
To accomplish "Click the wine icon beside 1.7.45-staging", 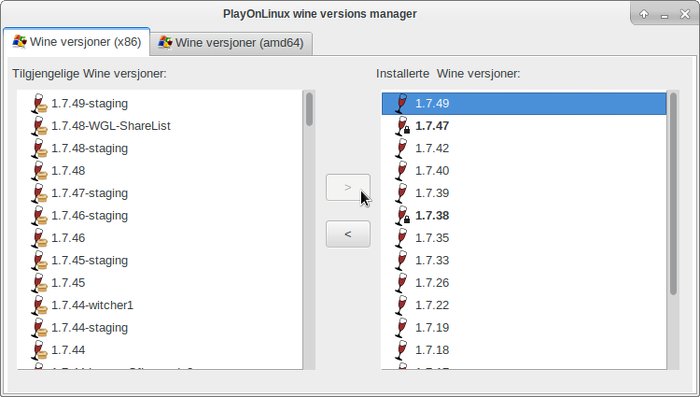I will [x=39, y=260].
